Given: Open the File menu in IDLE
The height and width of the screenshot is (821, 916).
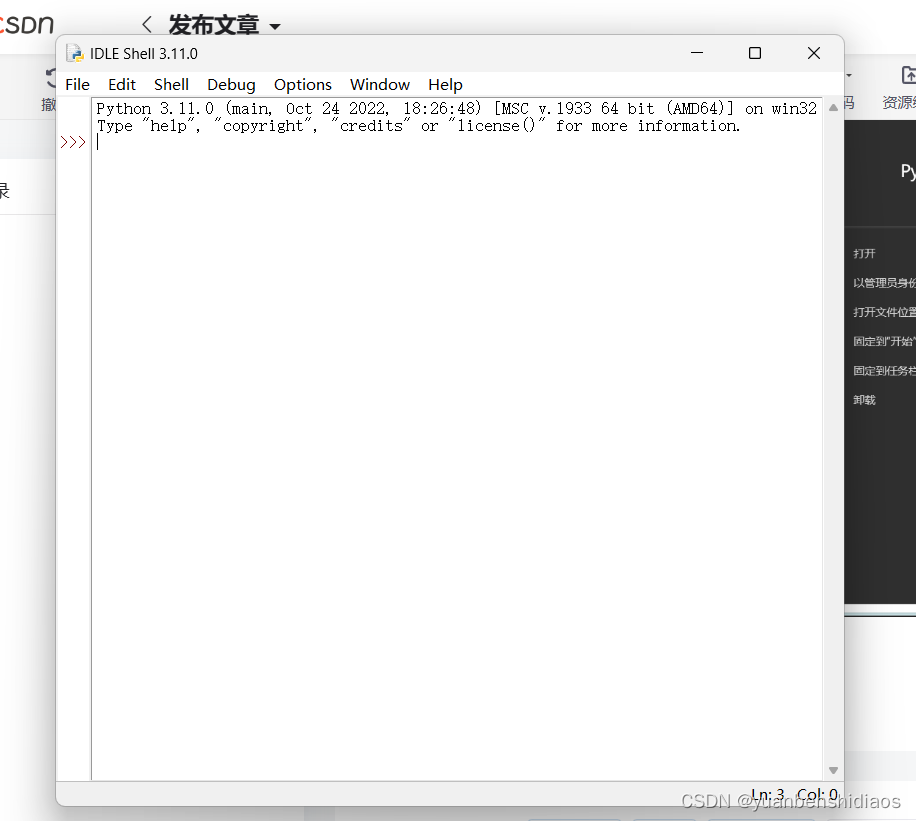Looking at the screenshot, I should 77,84.
